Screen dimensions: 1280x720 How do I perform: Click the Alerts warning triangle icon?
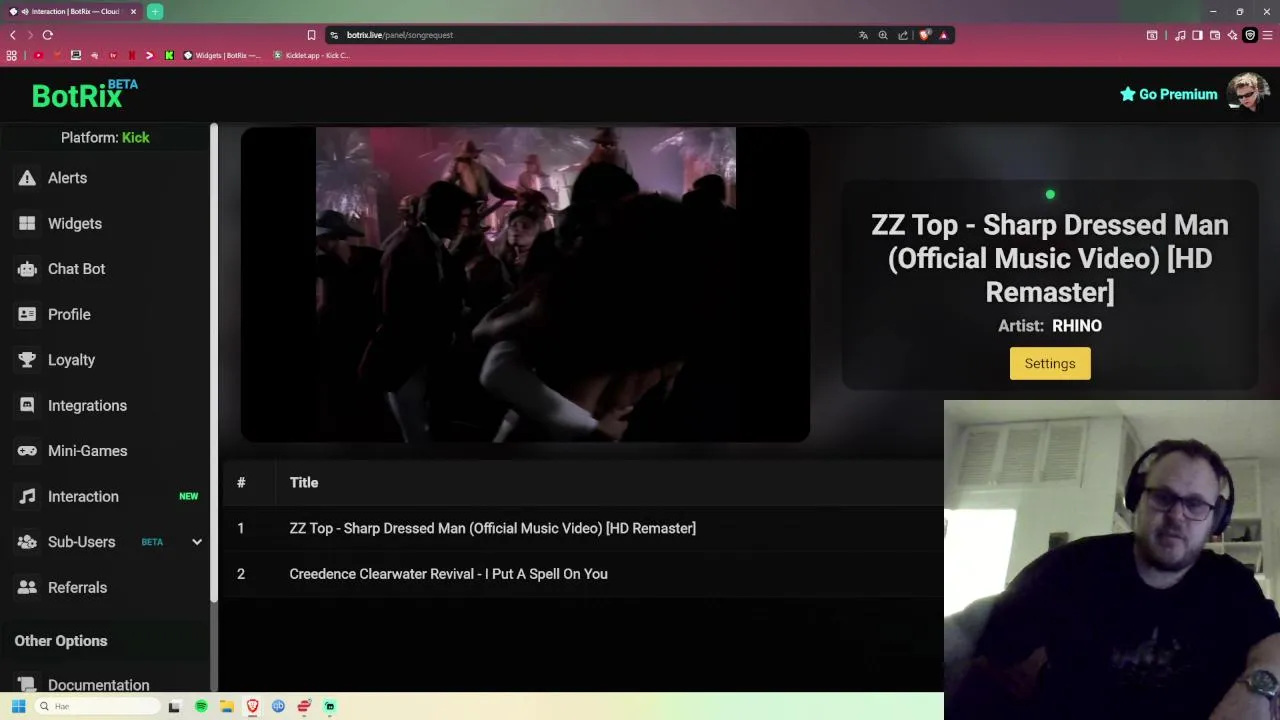tap(27, 178)
